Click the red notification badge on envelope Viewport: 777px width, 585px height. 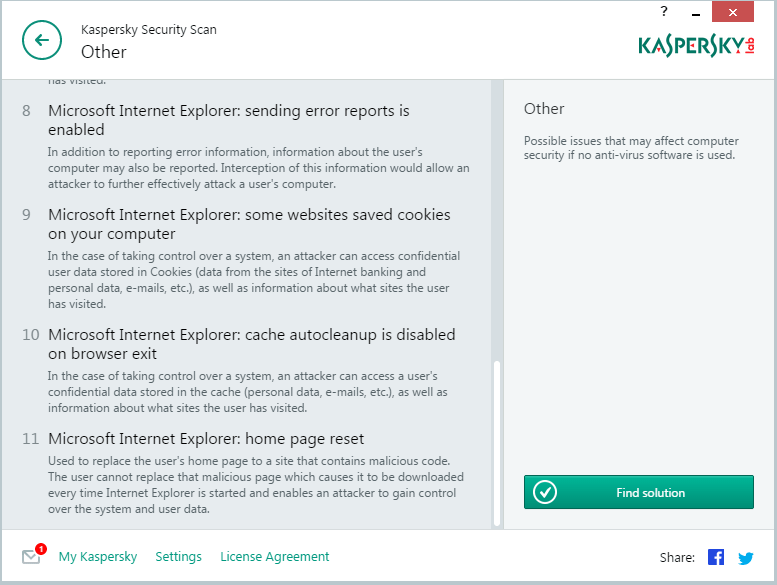[41, 548]
